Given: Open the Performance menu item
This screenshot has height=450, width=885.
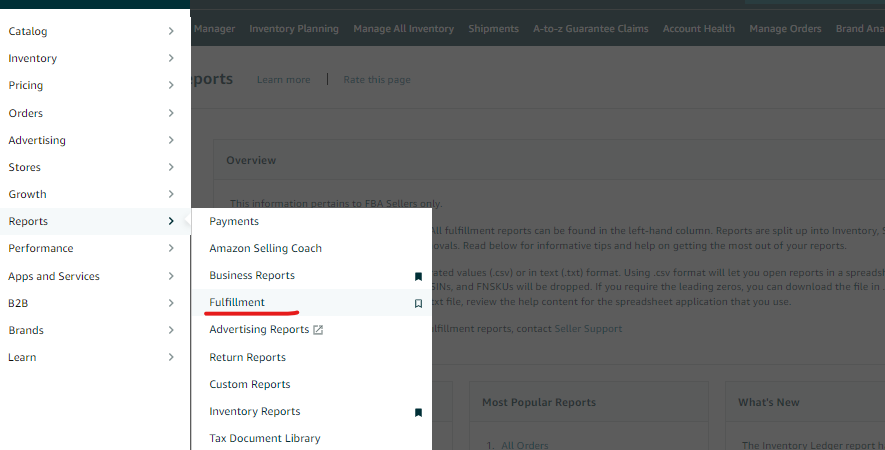Looking at the screenshot, I should coord(95,248).
